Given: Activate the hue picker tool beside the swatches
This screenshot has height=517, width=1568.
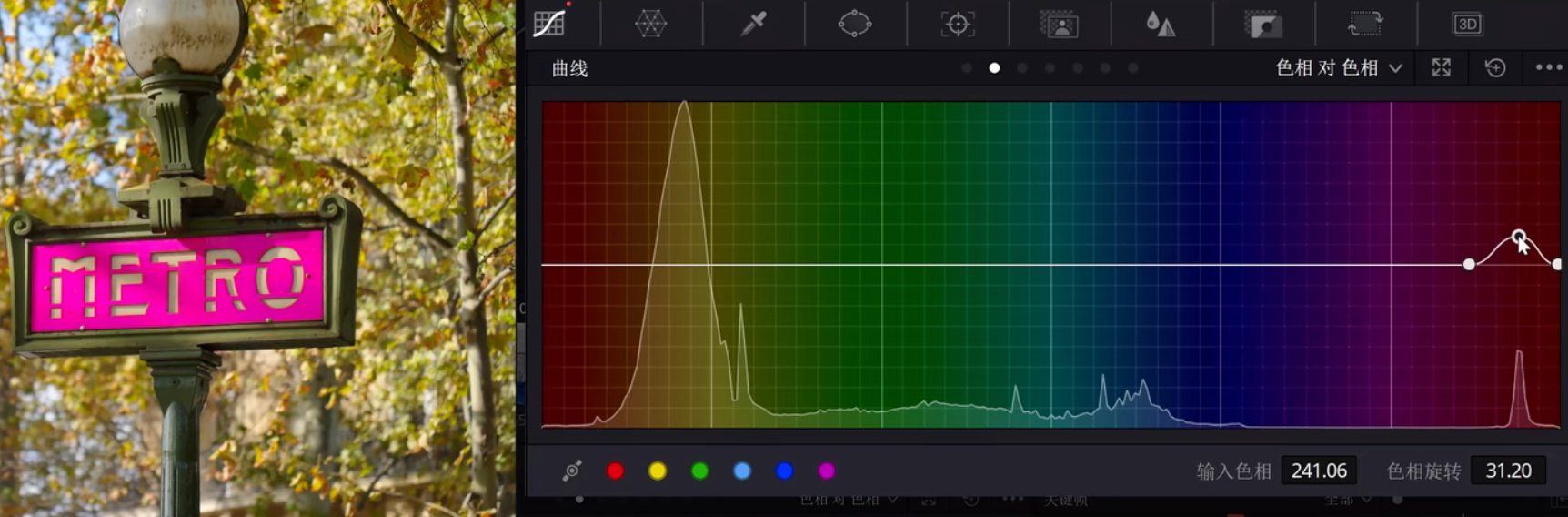Looking at the screenshot, I should coord(572,471).
